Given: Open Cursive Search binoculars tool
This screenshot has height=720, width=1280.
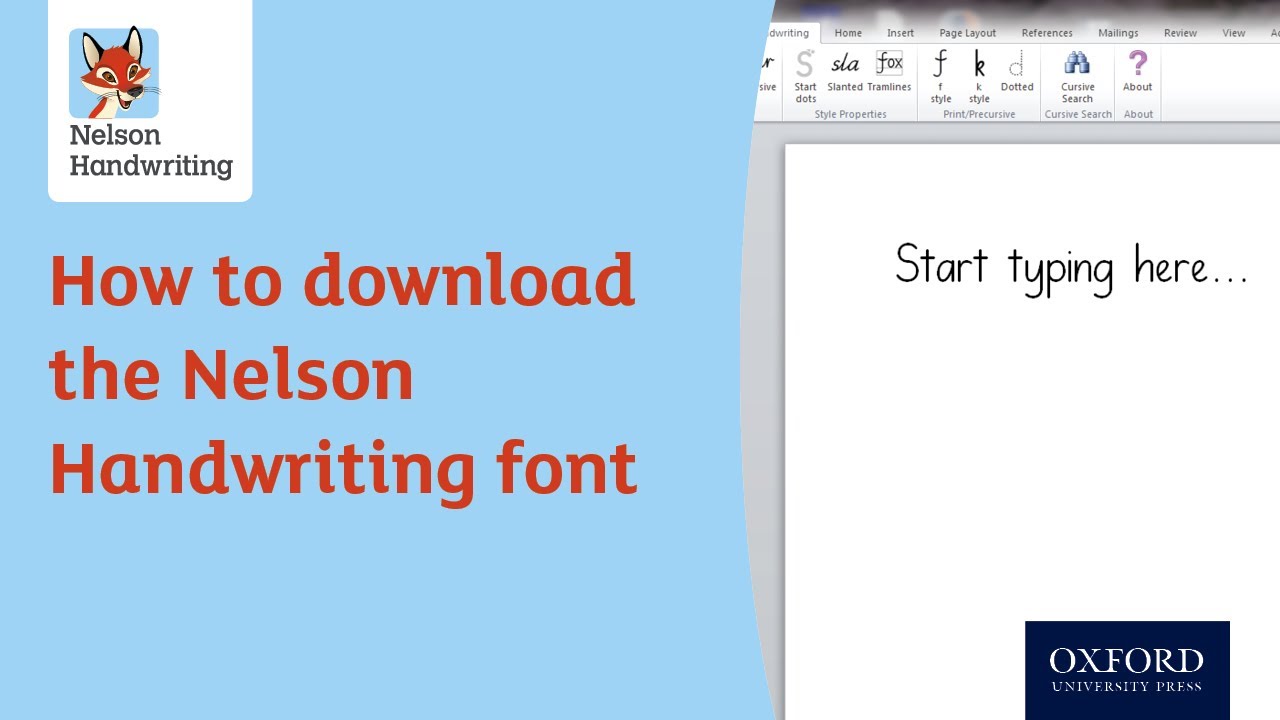Looking at the screenshot, I should tap(1077, 77).
